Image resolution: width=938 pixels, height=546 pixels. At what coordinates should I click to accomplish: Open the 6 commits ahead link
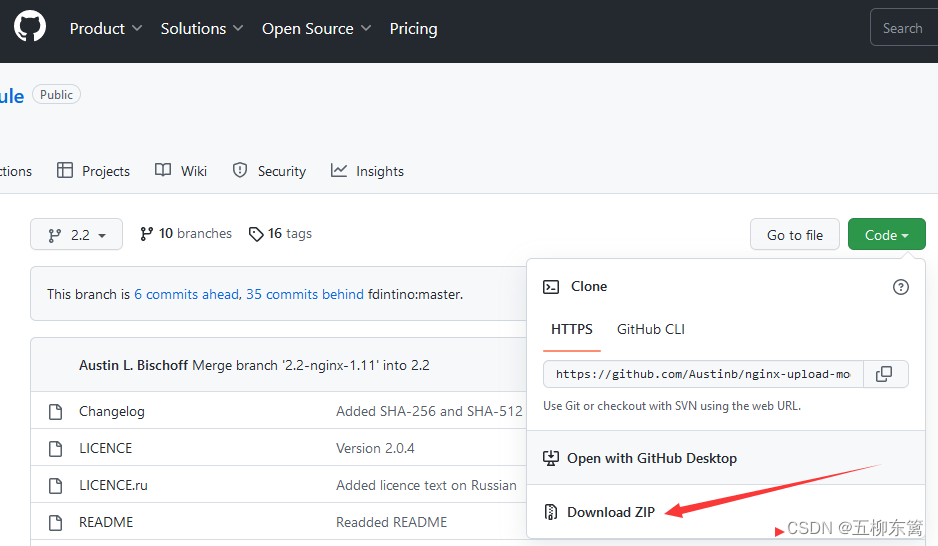[x=187, y=294]
